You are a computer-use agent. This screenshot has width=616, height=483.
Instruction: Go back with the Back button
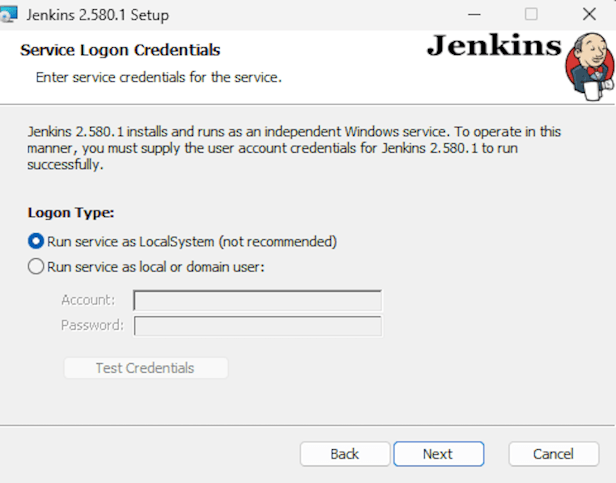[345, 454]
